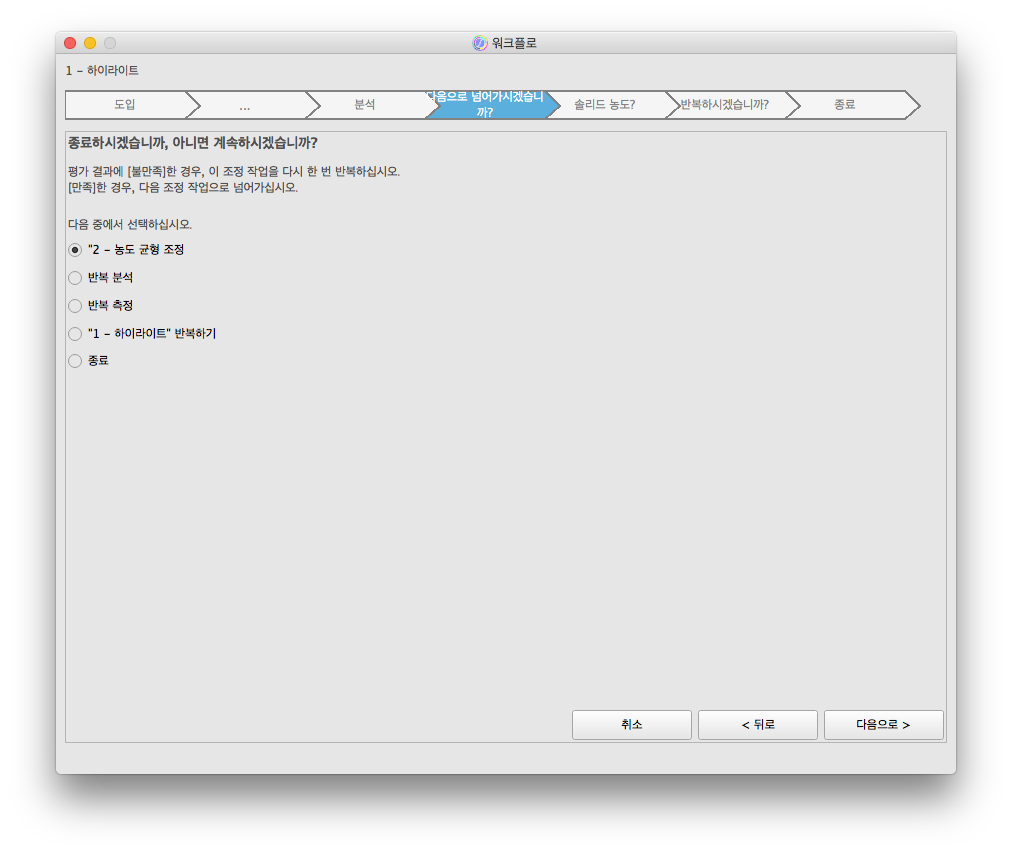The height and width of the screenshot is (854, 1012).
Task: Click the 취소 button
Action: tap(631, 725)
